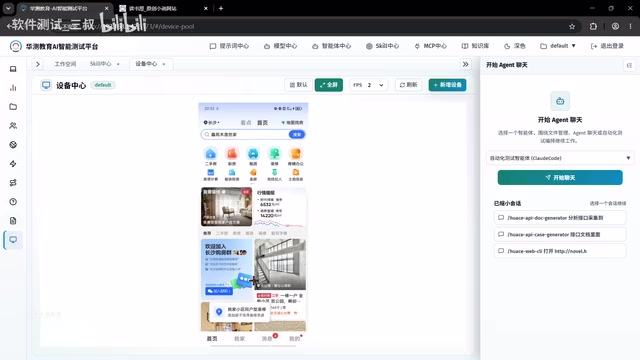The height and width of the screenshot is (360, 640).
Task: Tap the location pin in the popup card
Action: coord(219,312)
